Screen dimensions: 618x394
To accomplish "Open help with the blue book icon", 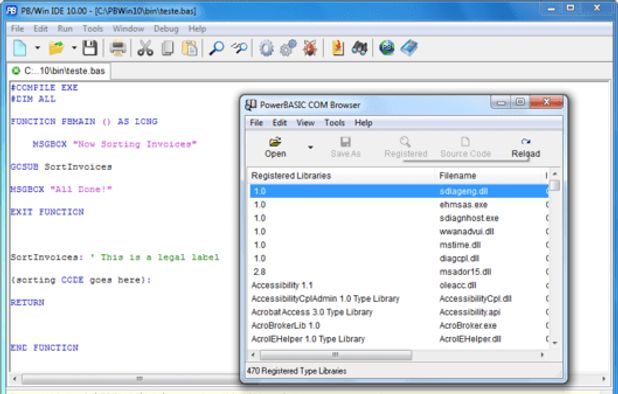I will tap(409, 48).
